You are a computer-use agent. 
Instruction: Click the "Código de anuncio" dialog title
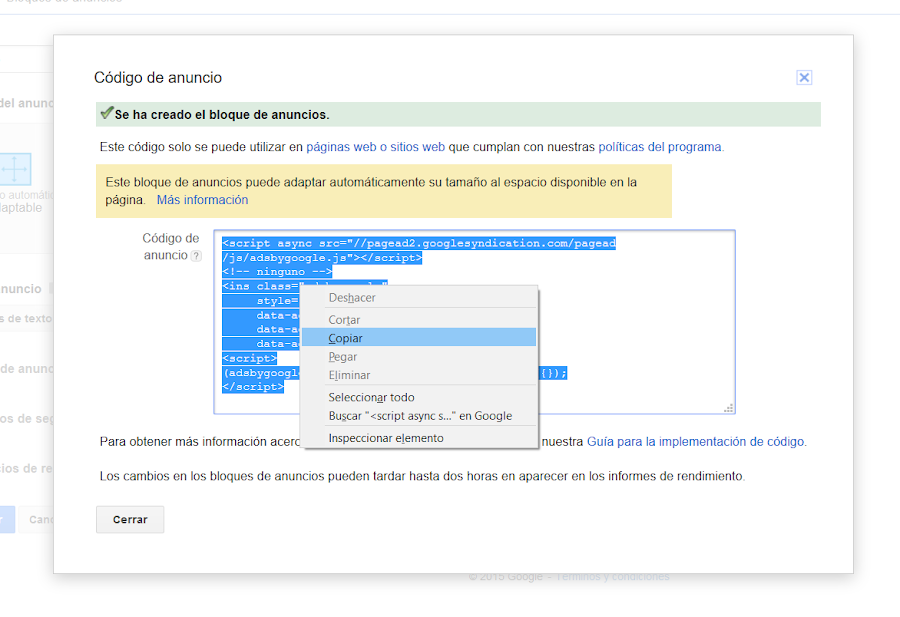pos(158,77)
